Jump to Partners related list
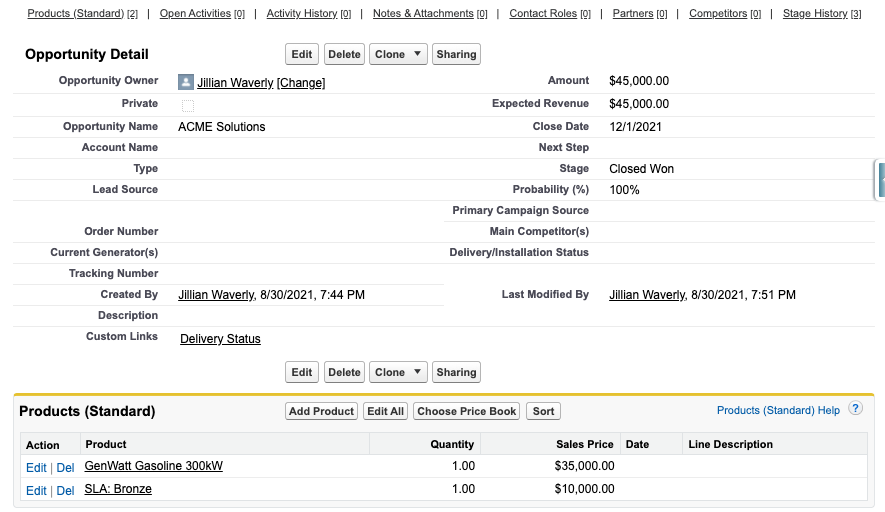885x512 pixels. [x=640, y=14]
